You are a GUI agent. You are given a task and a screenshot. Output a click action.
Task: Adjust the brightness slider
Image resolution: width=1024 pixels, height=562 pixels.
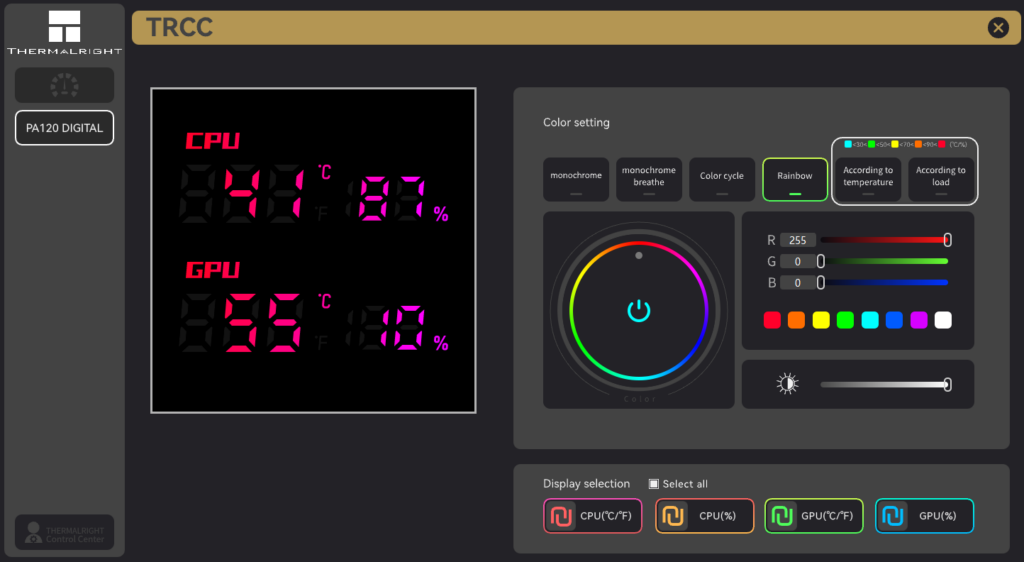point(884,384)
